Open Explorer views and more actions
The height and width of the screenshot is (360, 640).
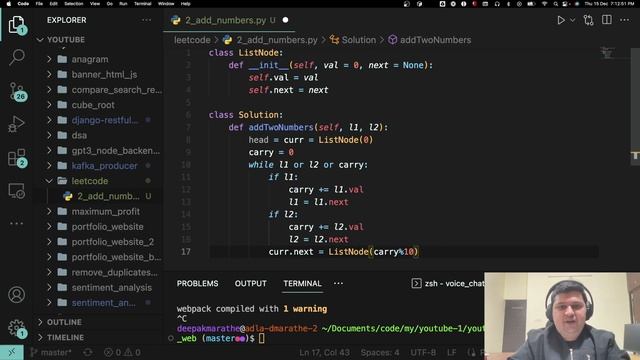[146, 20]
